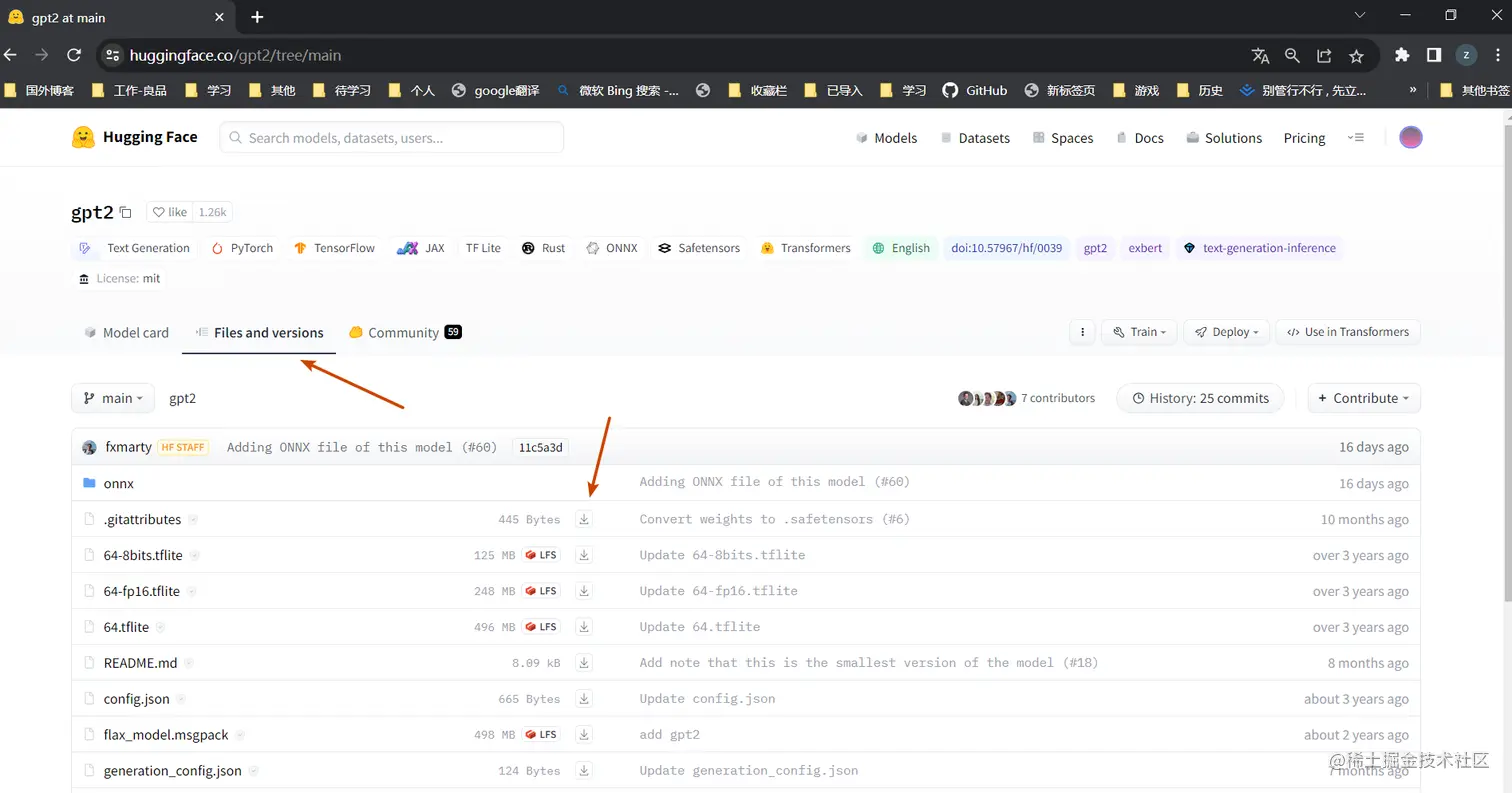Open the 7 contributors list
1512x793 pixels.
pos(1026,398)
